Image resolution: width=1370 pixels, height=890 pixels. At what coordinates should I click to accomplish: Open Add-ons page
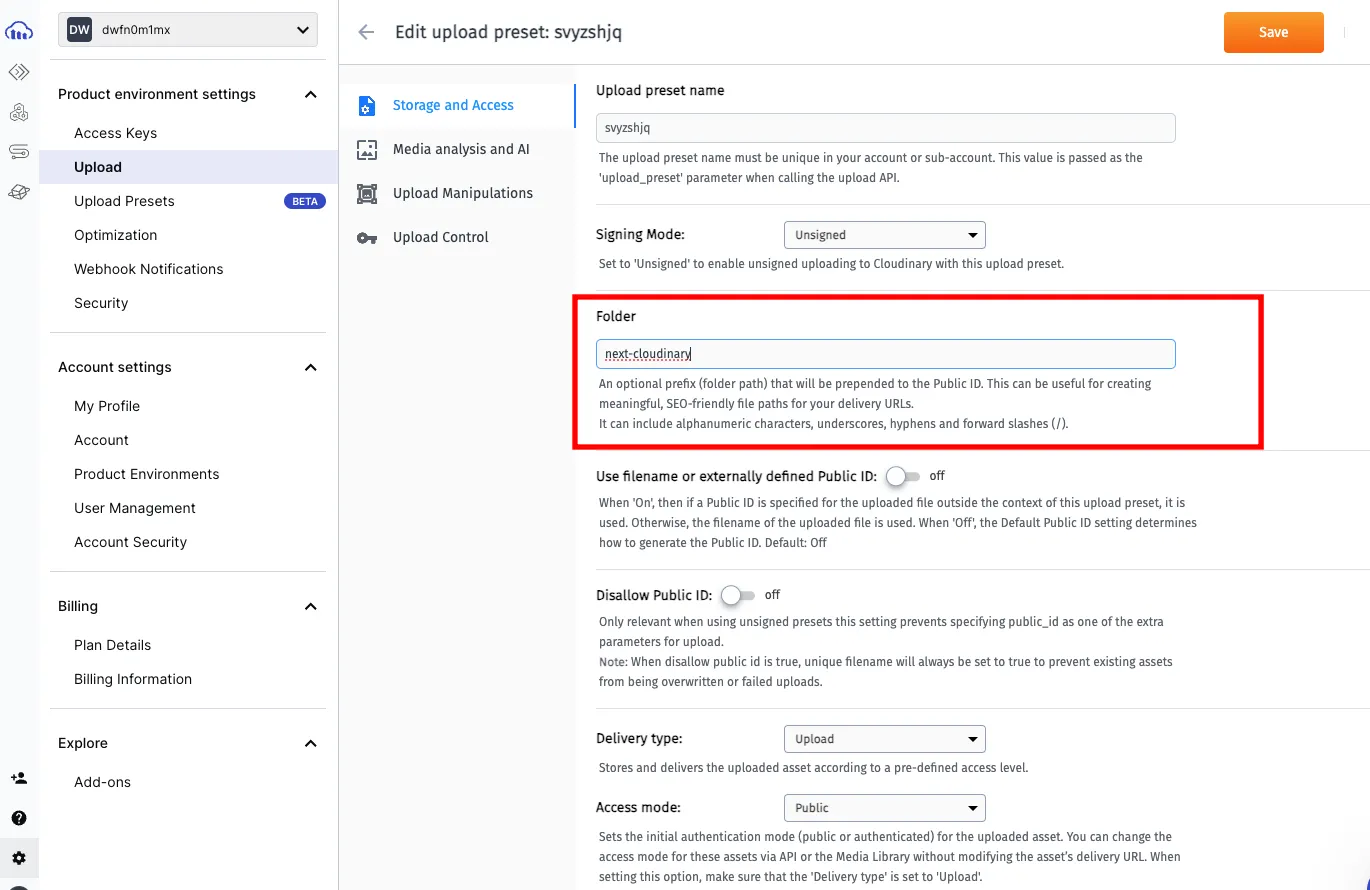click(102, 782)
